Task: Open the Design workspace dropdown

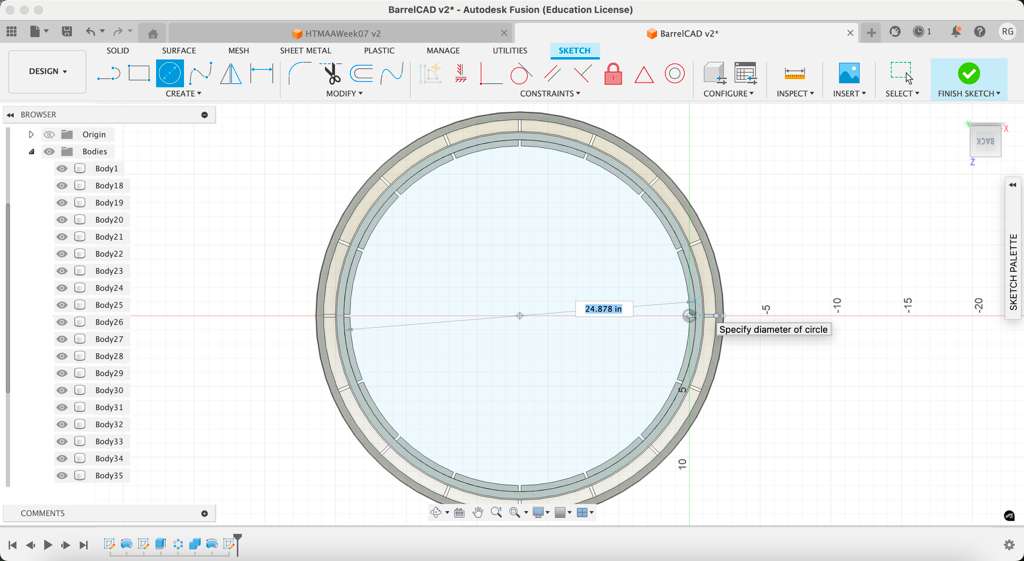Action: pyautogui.click(x=47, y=72)
